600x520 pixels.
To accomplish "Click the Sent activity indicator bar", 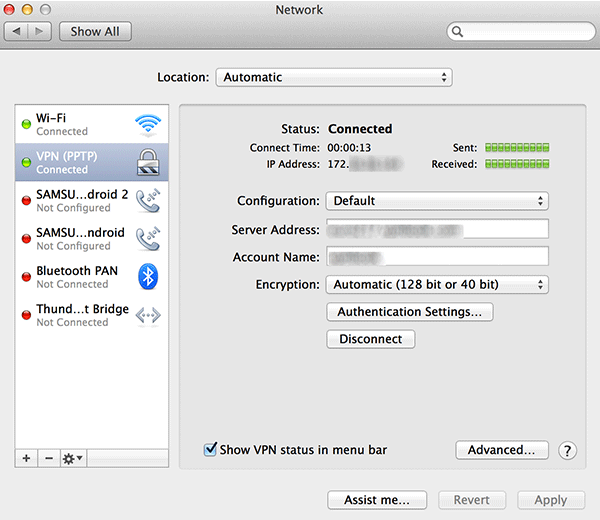I will click(x=517, y=148).
